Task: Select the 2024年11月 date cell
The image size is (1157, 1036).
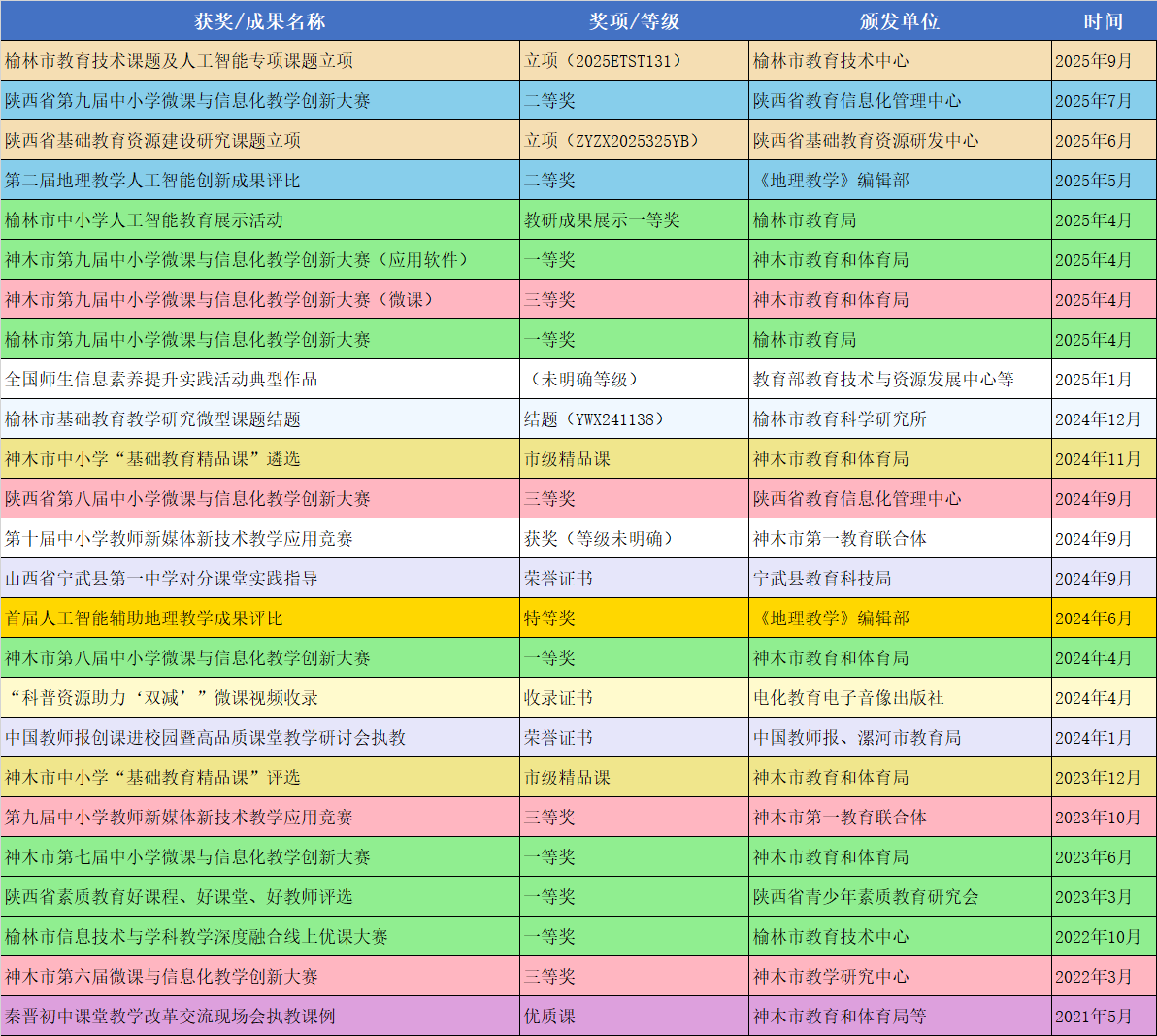Action: coord(1104,459)
